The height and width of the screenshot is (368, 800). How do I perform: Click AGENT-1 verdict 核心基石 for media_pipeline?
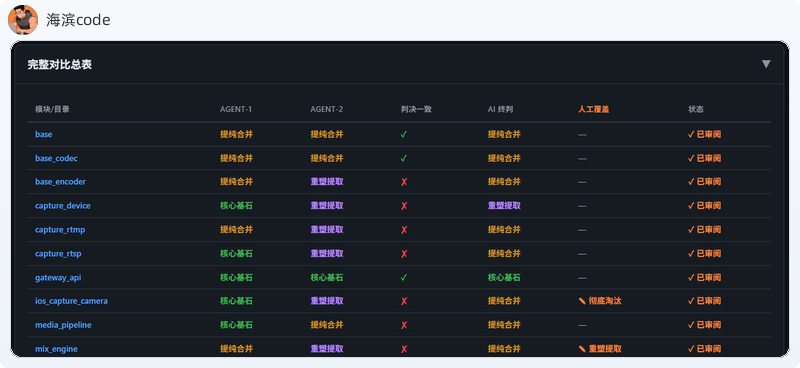[236, 325]
